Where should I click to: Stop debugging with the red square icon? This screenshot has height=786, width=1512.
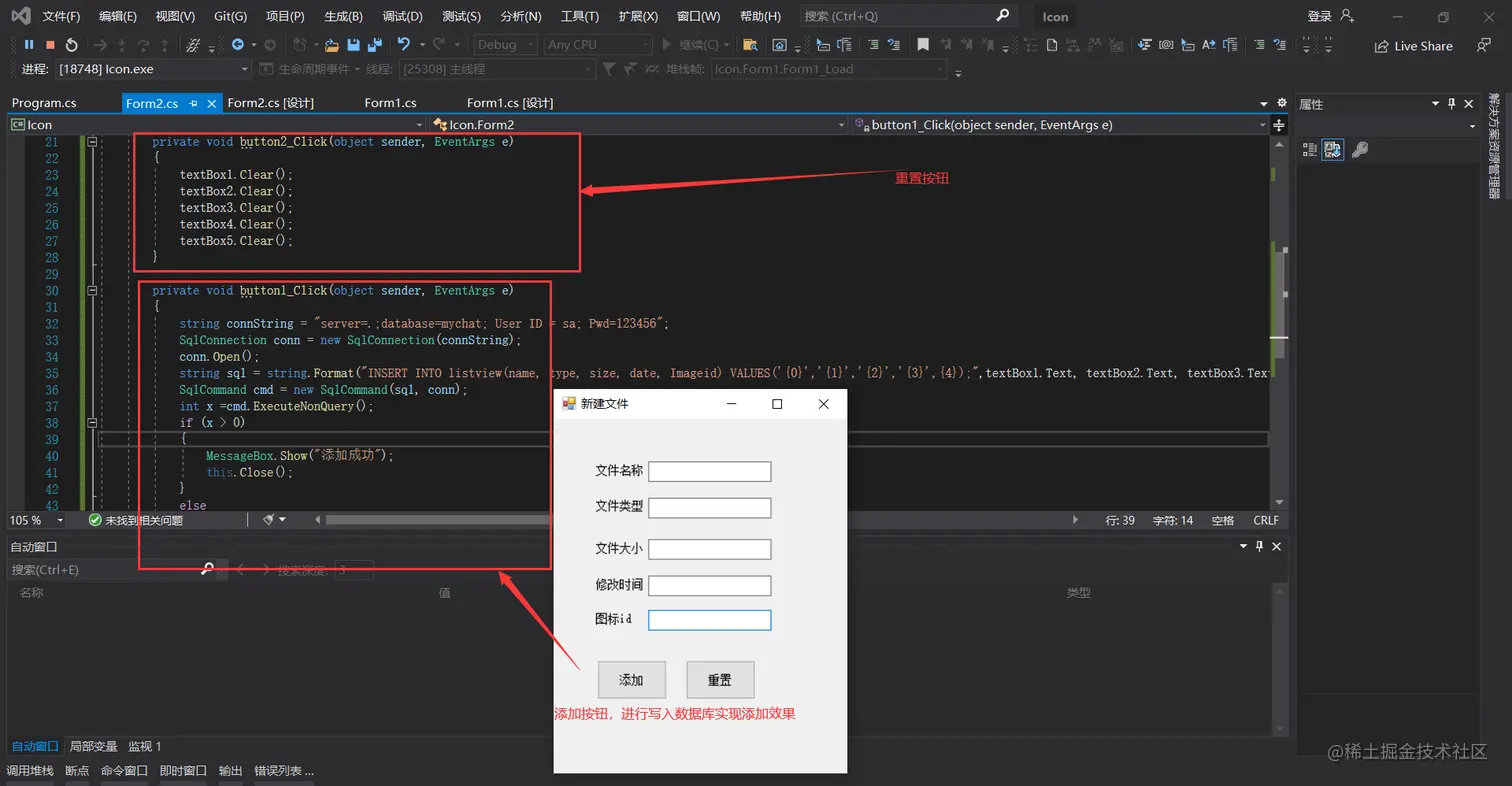[50, 45]
